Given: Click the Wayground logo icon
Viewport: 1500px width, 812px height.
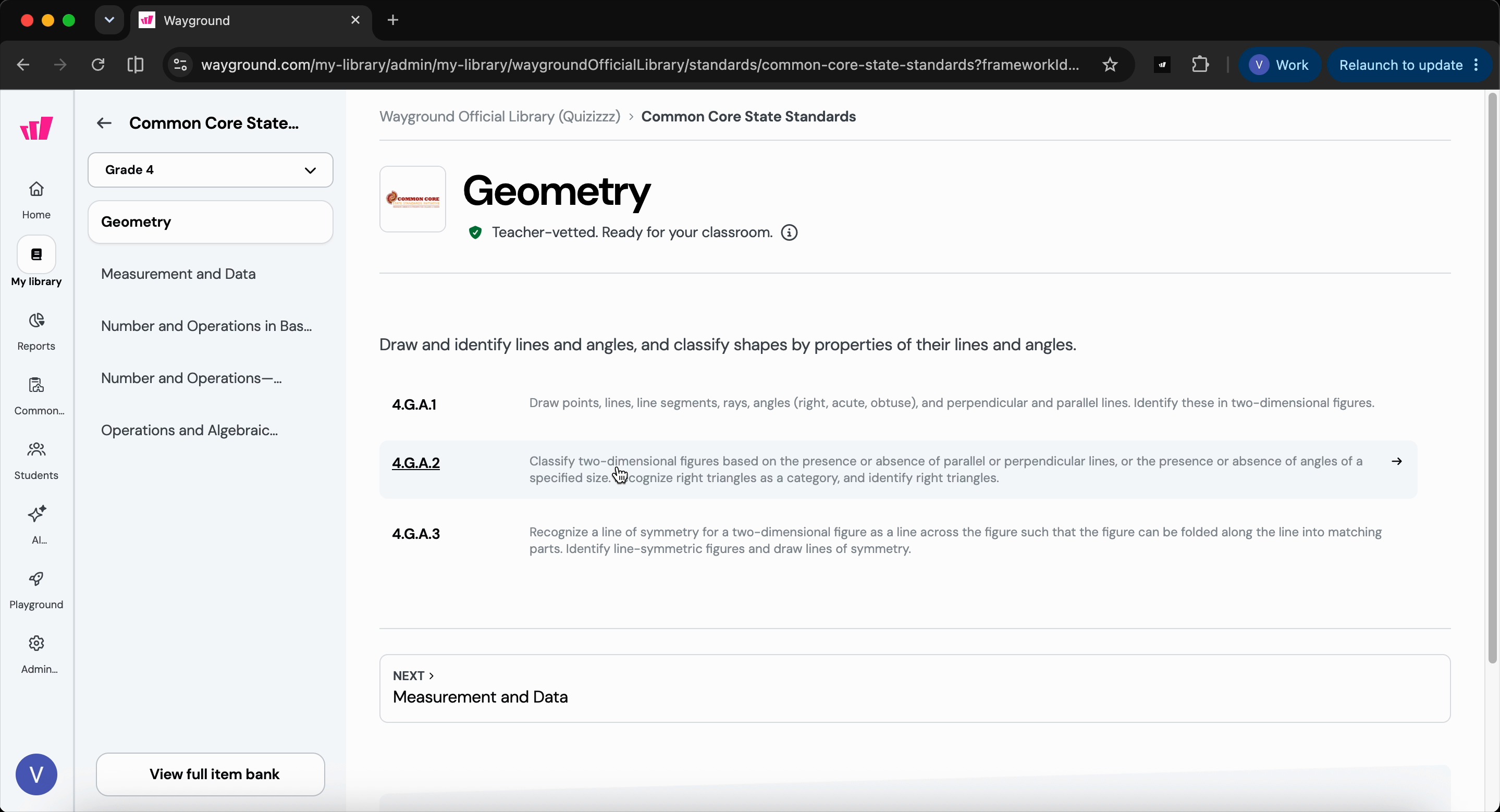Looking at the screenshot, I should point(36,128).
